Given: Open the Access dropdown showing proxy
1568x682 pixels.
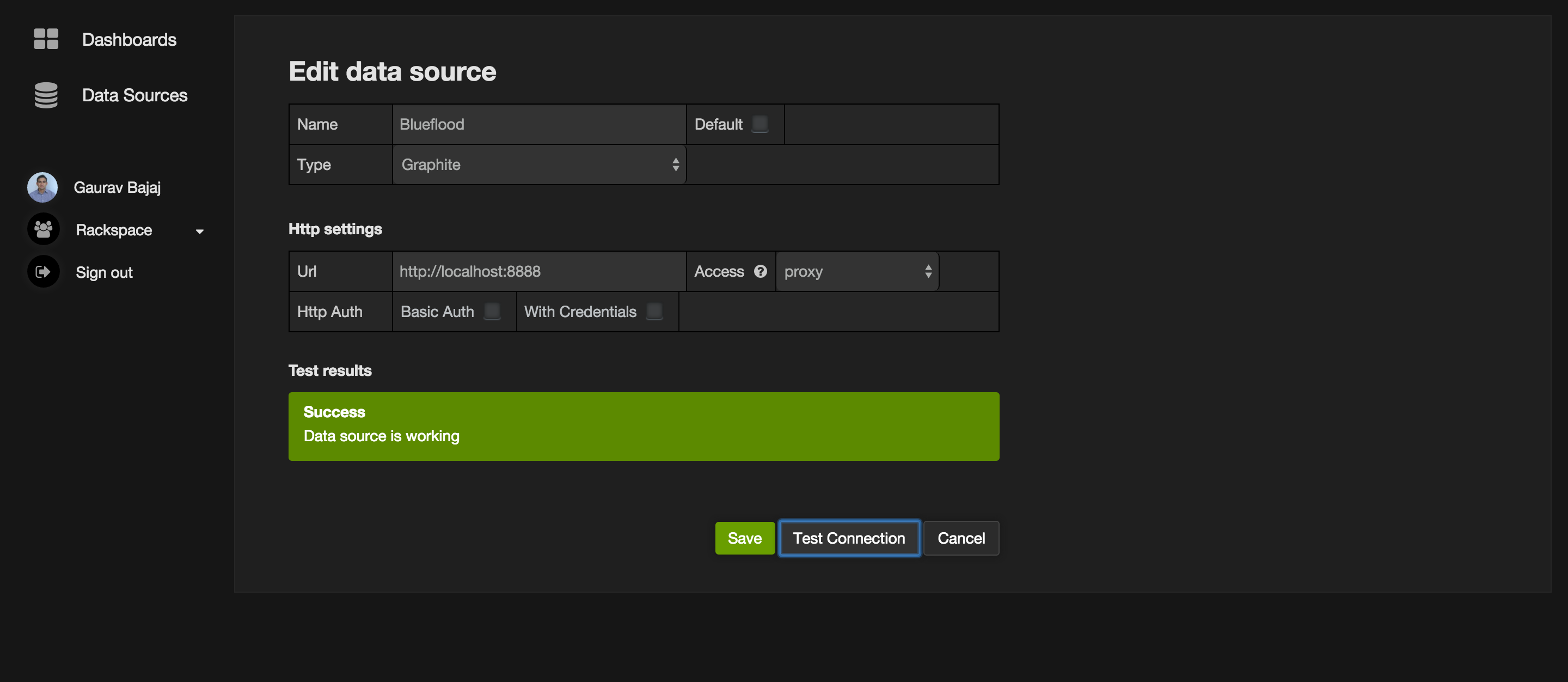Looking at the screenshot, I should tap(857, 272).
